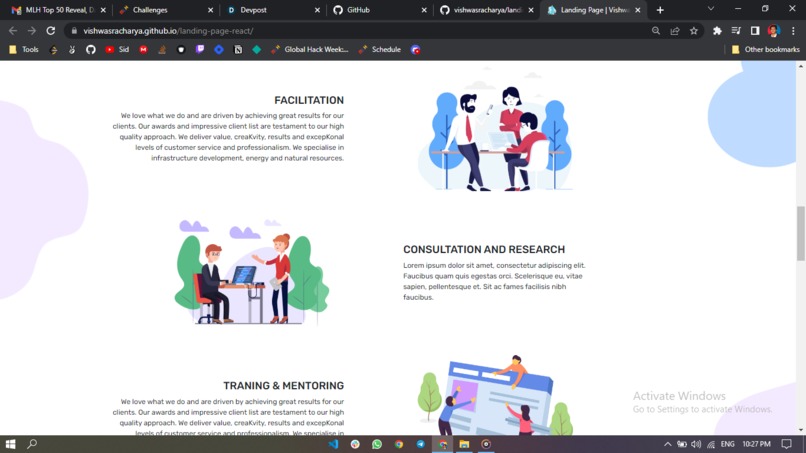Open the Chrome profile avatar
Screen dimensions: 806x453
774,31
